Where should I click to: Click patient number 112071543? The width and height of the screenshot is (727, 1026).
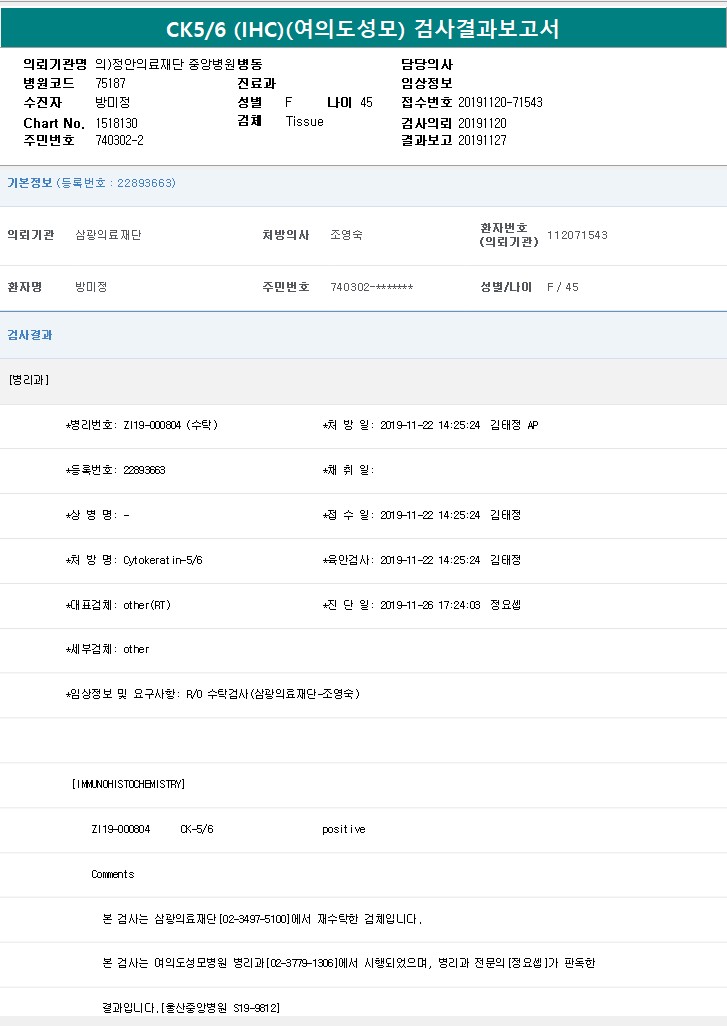tap(577, 235)
